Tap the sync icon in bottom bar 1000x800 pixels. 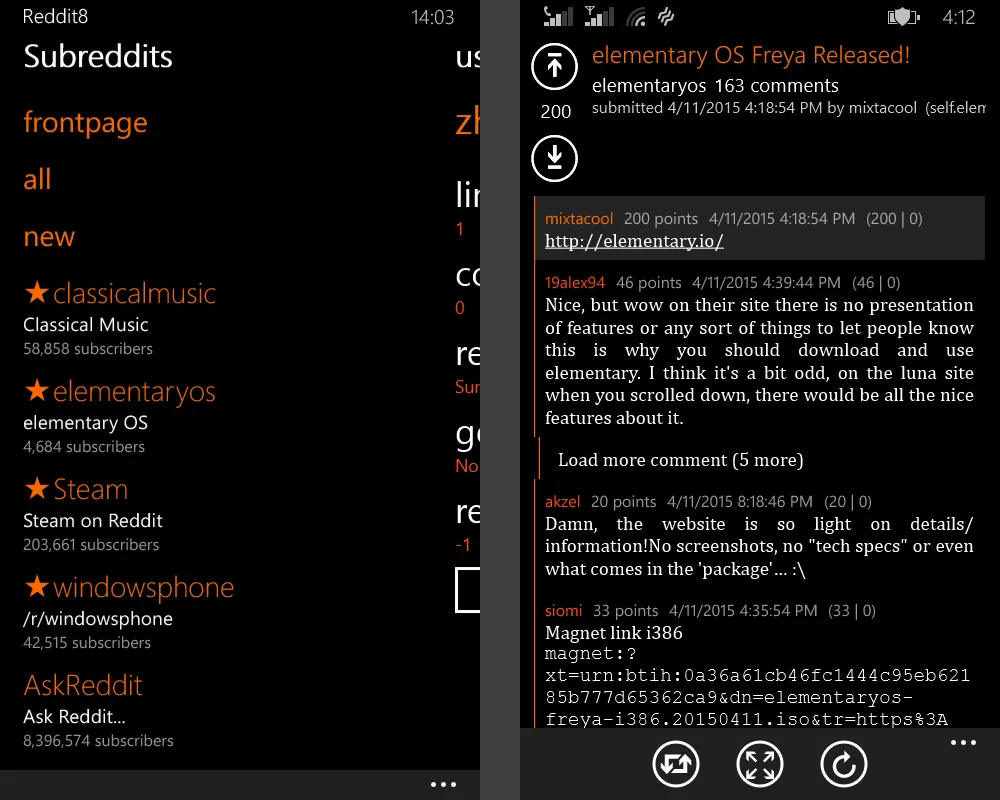coord(676,765)
